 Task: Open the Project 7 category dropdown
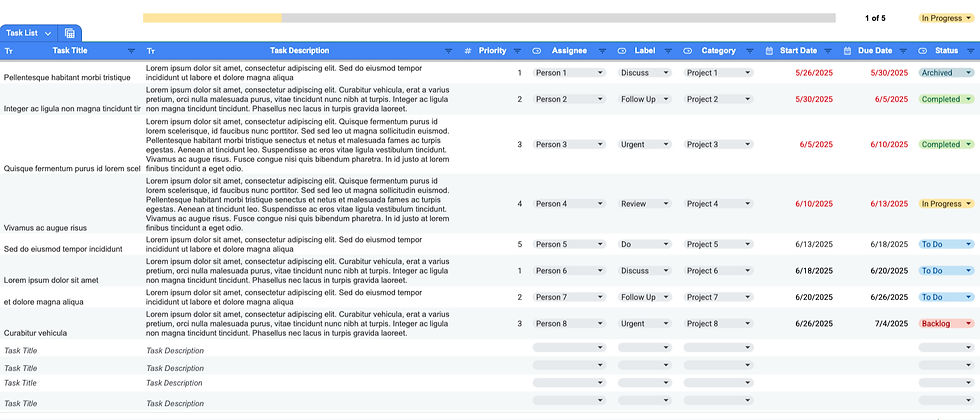click(718, 297)
